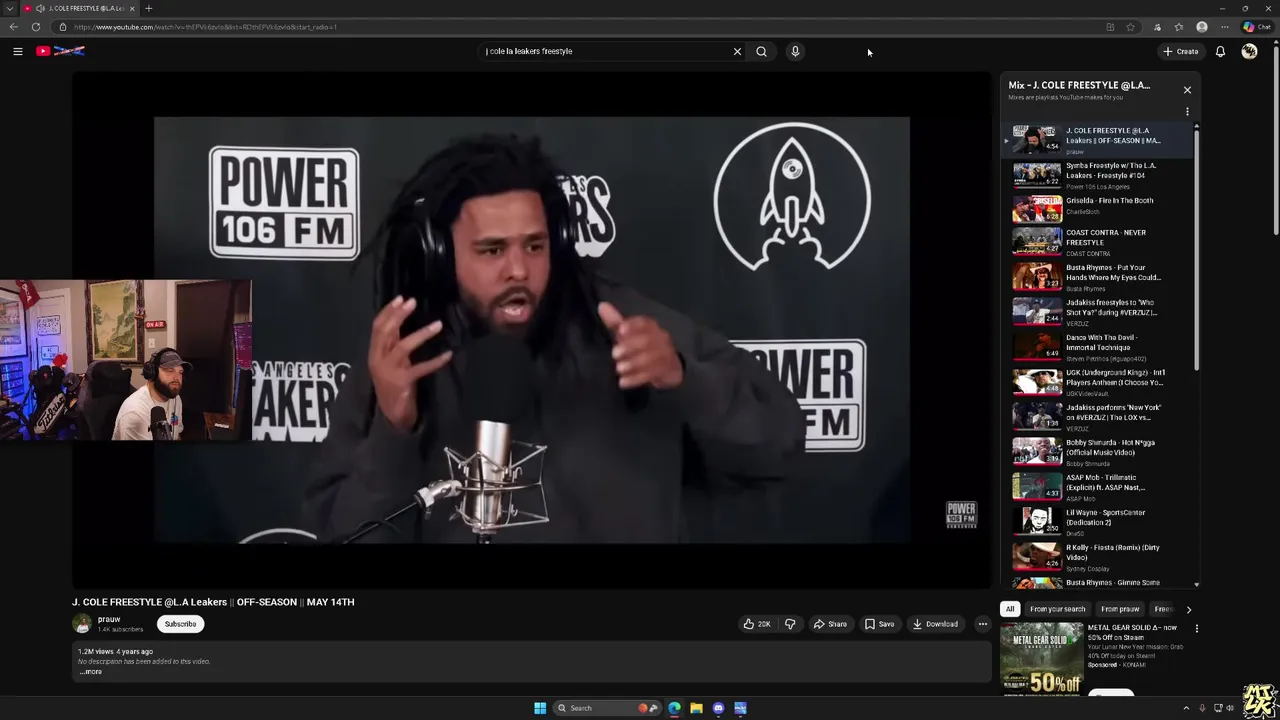The image size is (1280, 720).
Task: Open a new browser tab
Action: click(148, 8)
